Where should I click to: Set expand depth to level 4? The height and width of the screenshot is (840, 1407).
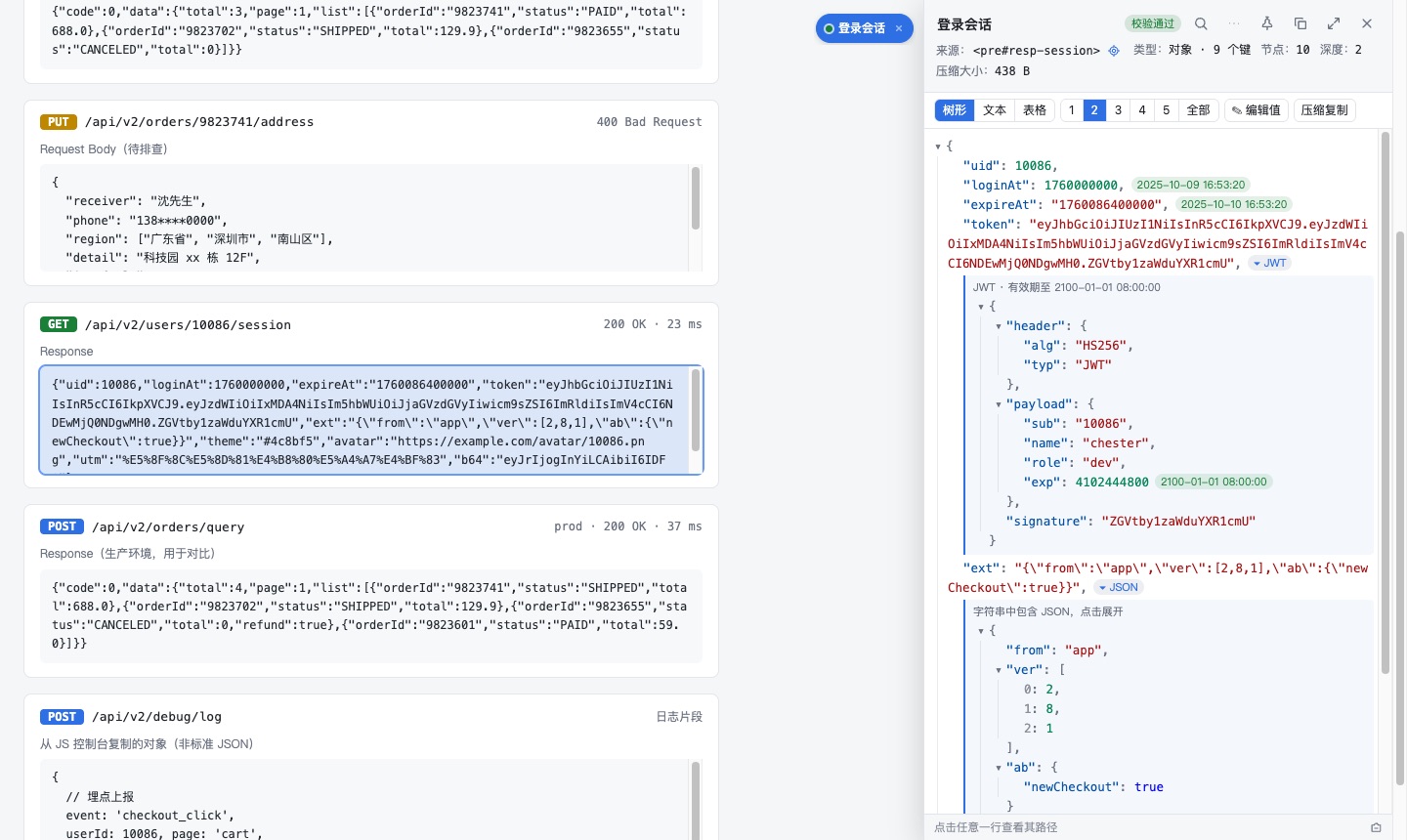[x=1142, y=110]
